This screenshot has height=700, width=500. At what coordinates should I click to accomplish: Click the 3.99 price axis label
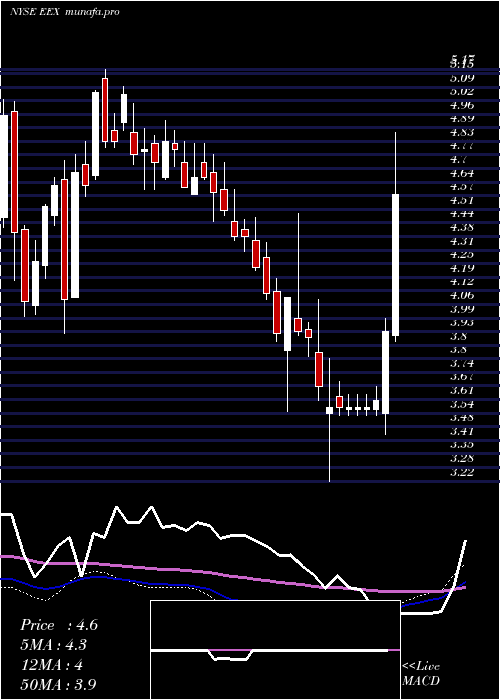tap(462, 309)
